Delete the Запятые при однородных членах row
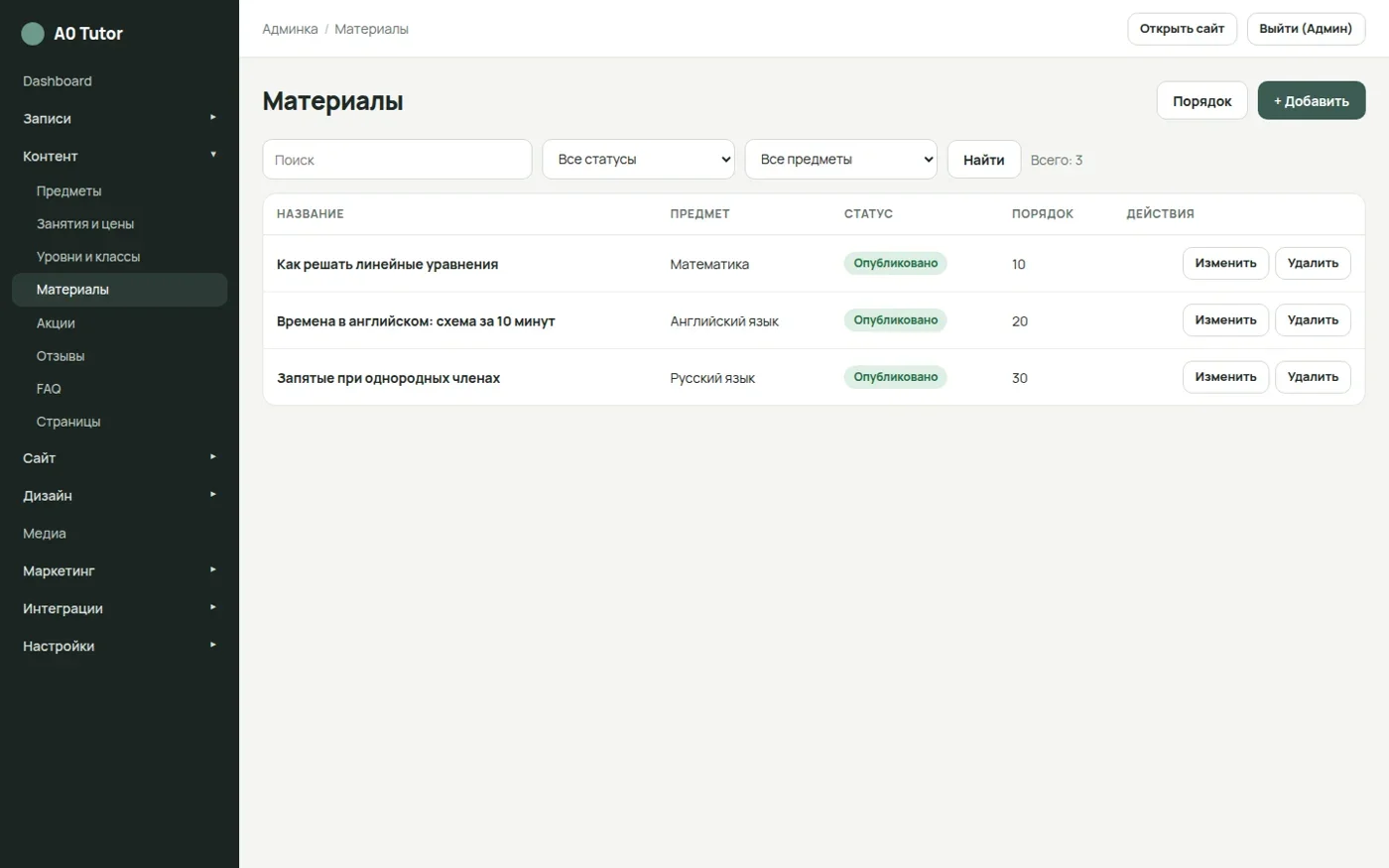Viewport: 1389px width, 868px height. (x=1313, y=377)
